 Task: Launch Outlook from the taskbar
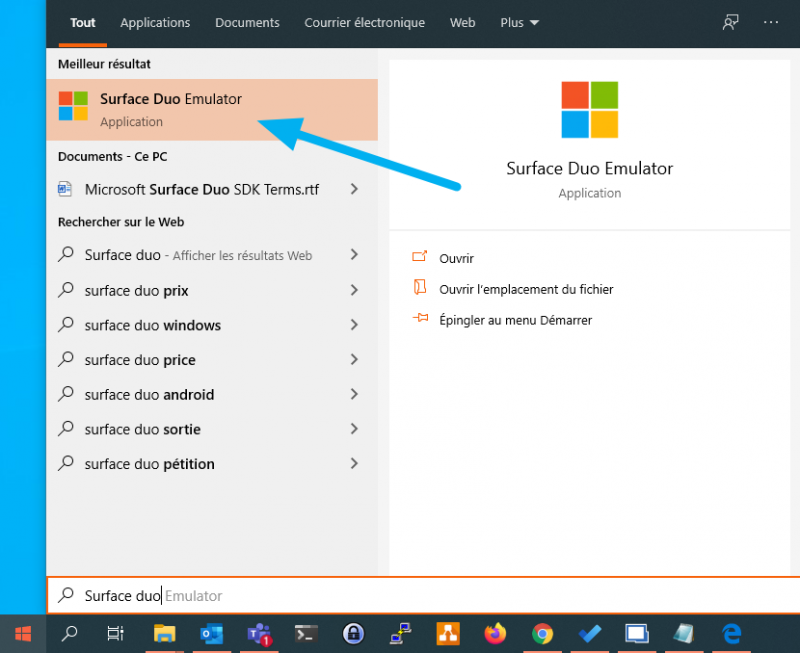tap(212, 633)
